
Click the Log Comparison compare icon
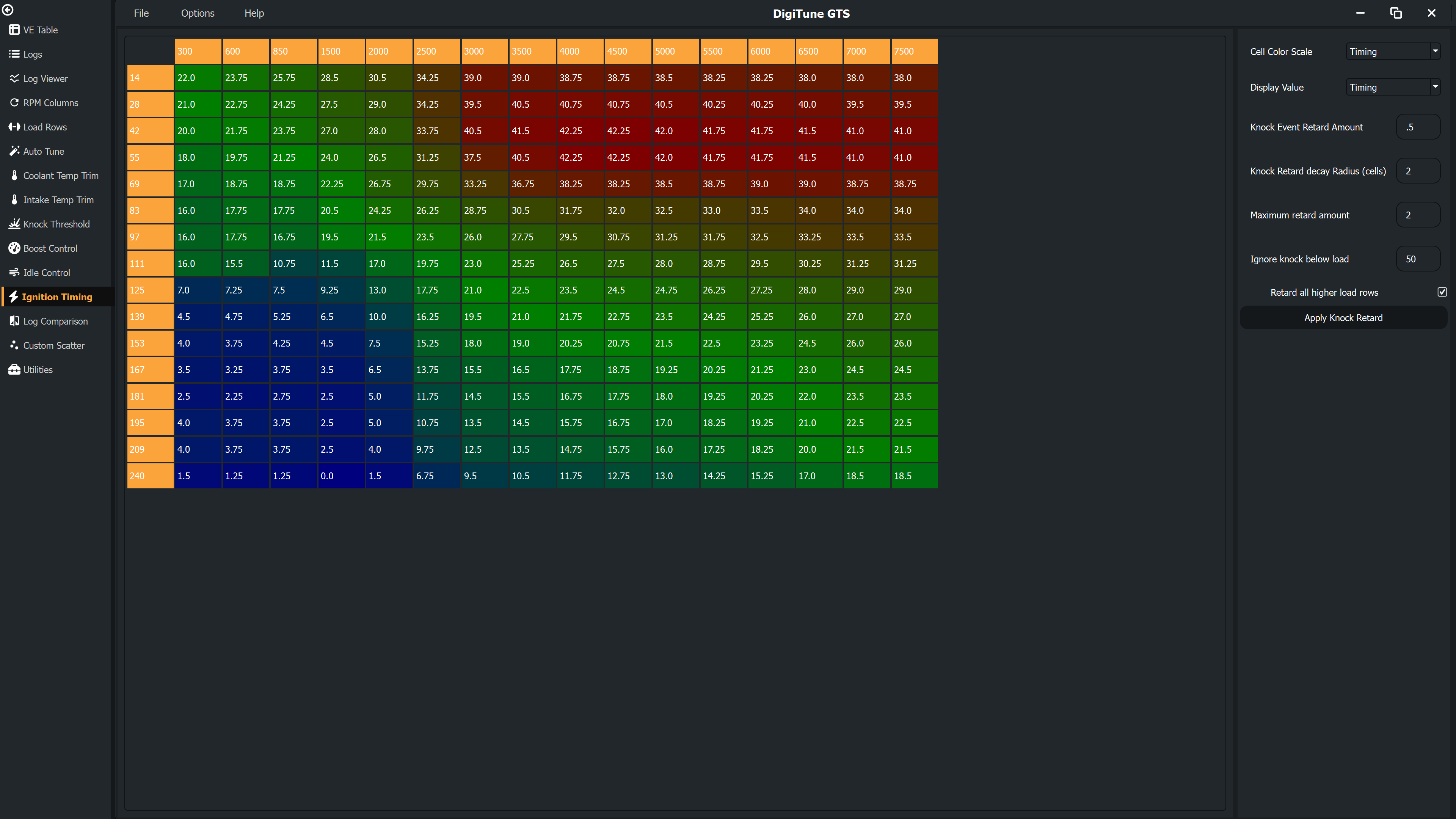14,321
